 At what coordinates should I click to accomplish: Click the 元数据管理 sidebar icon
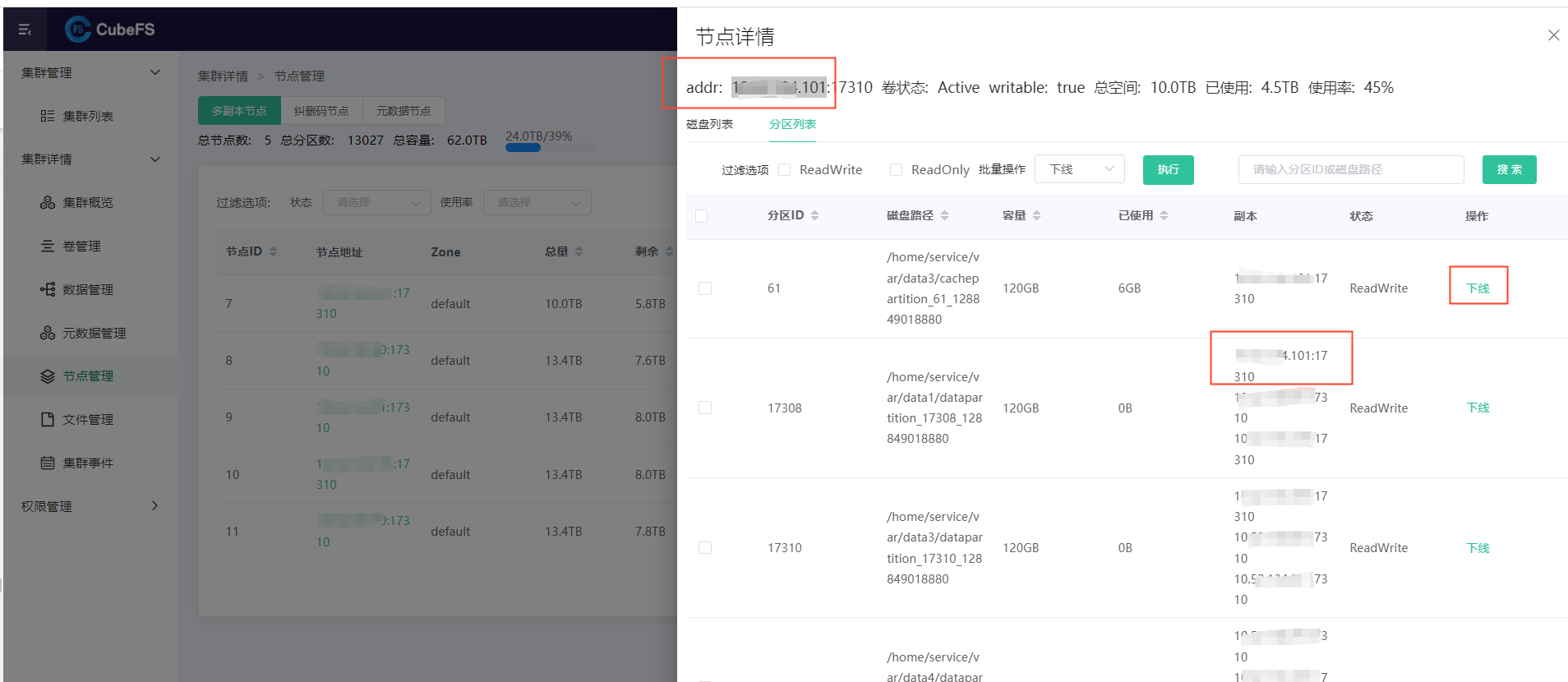point(48,333)
